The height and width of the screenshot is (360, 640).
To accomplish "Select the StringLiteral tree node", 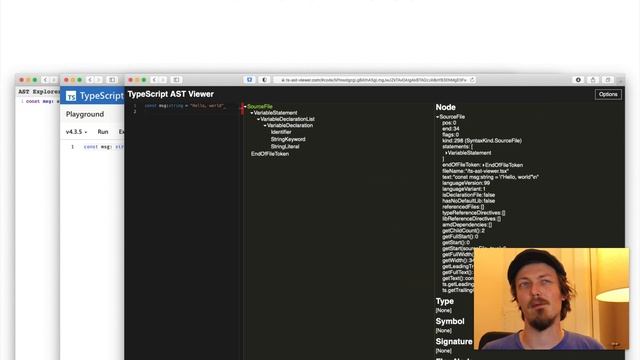I will pos(285,147).
